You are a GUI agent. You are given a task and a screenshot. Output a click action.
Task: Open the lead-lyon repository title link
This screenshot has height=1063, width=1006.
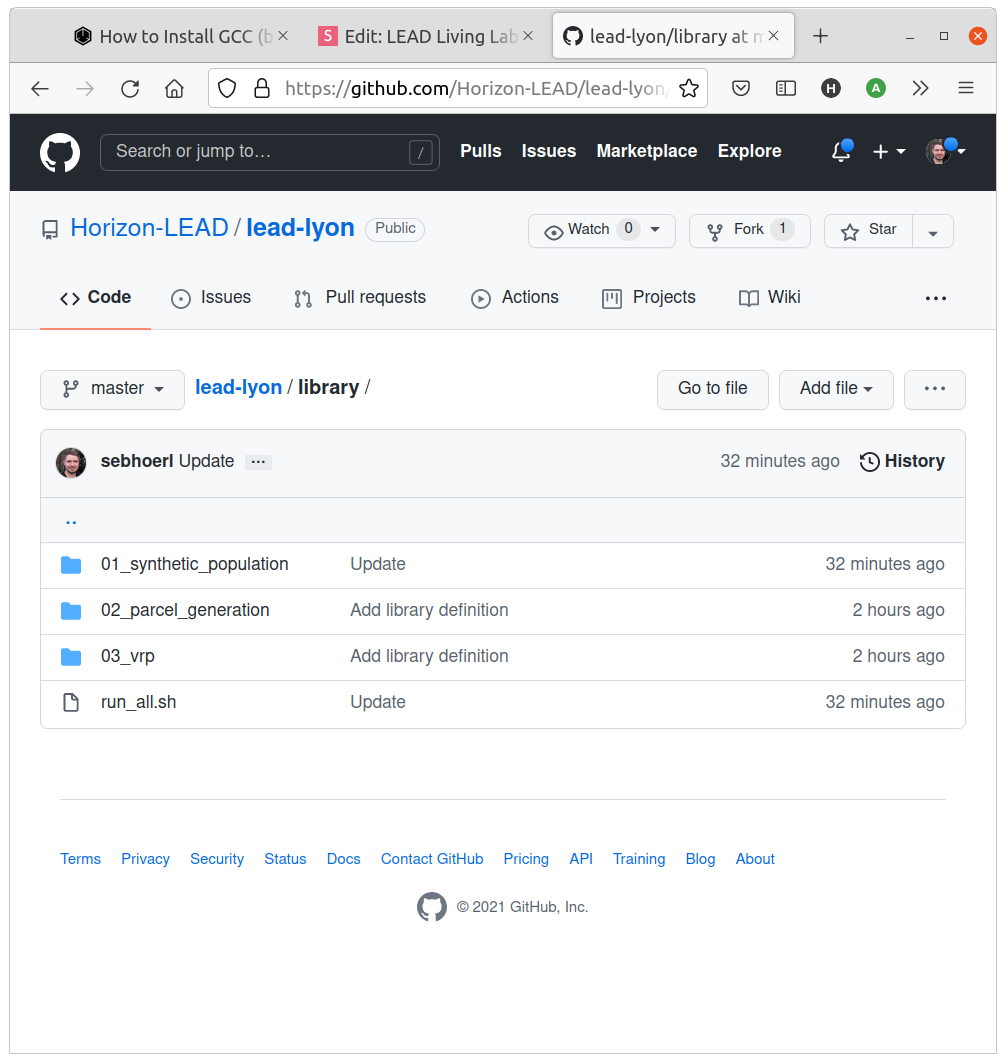click(x=300, y=228)
